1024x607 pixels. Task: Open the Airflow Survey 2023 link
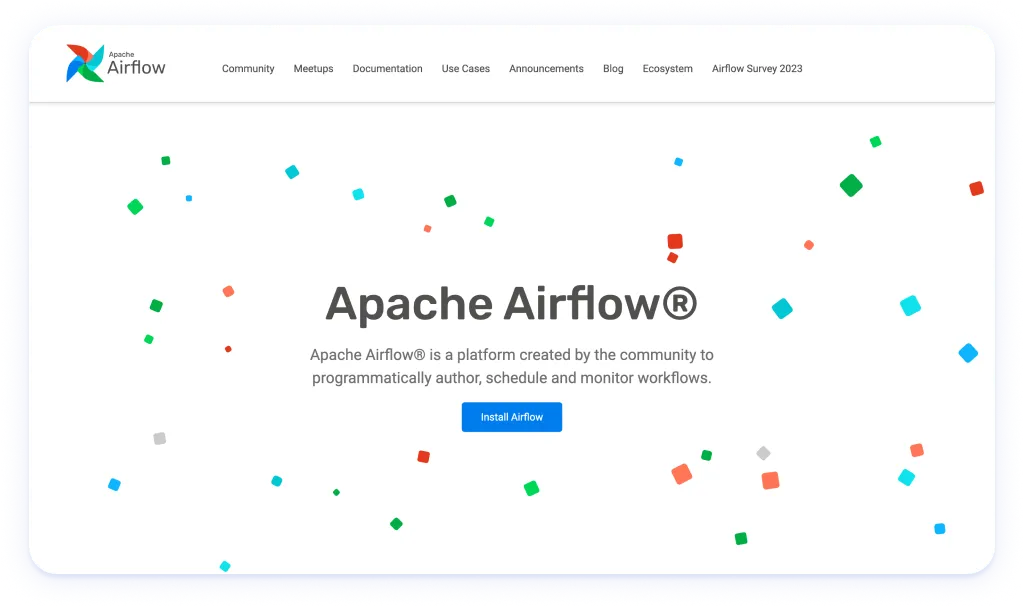click(x=757, y=69)
